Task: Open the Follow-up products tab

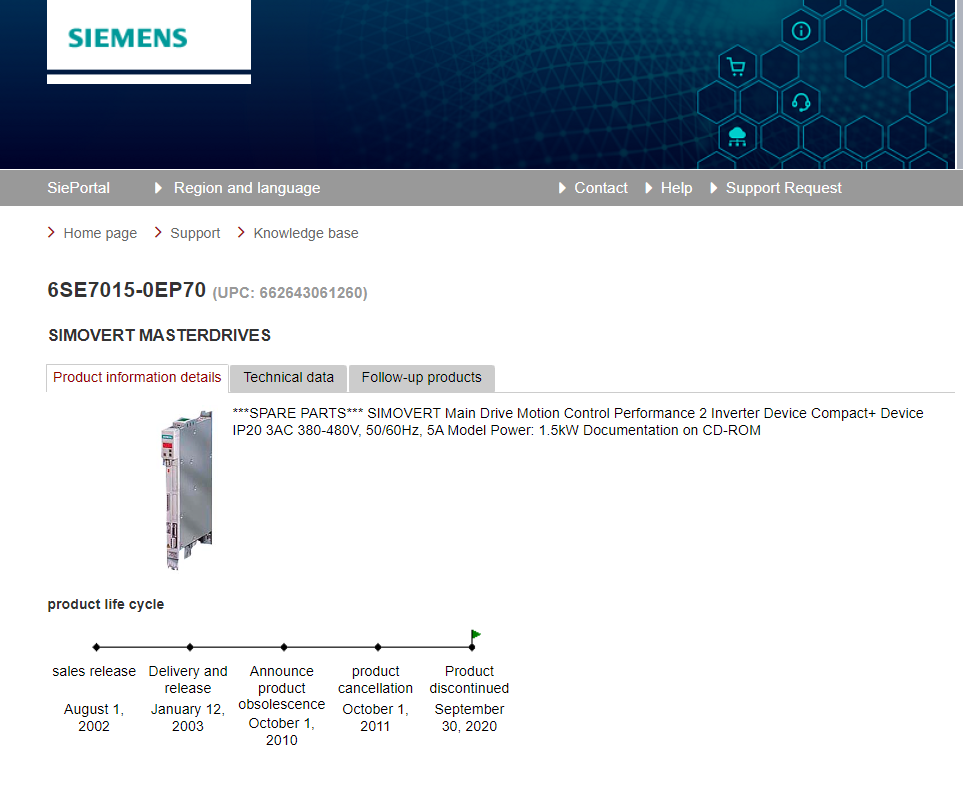Action: click(x=421, y=378)
